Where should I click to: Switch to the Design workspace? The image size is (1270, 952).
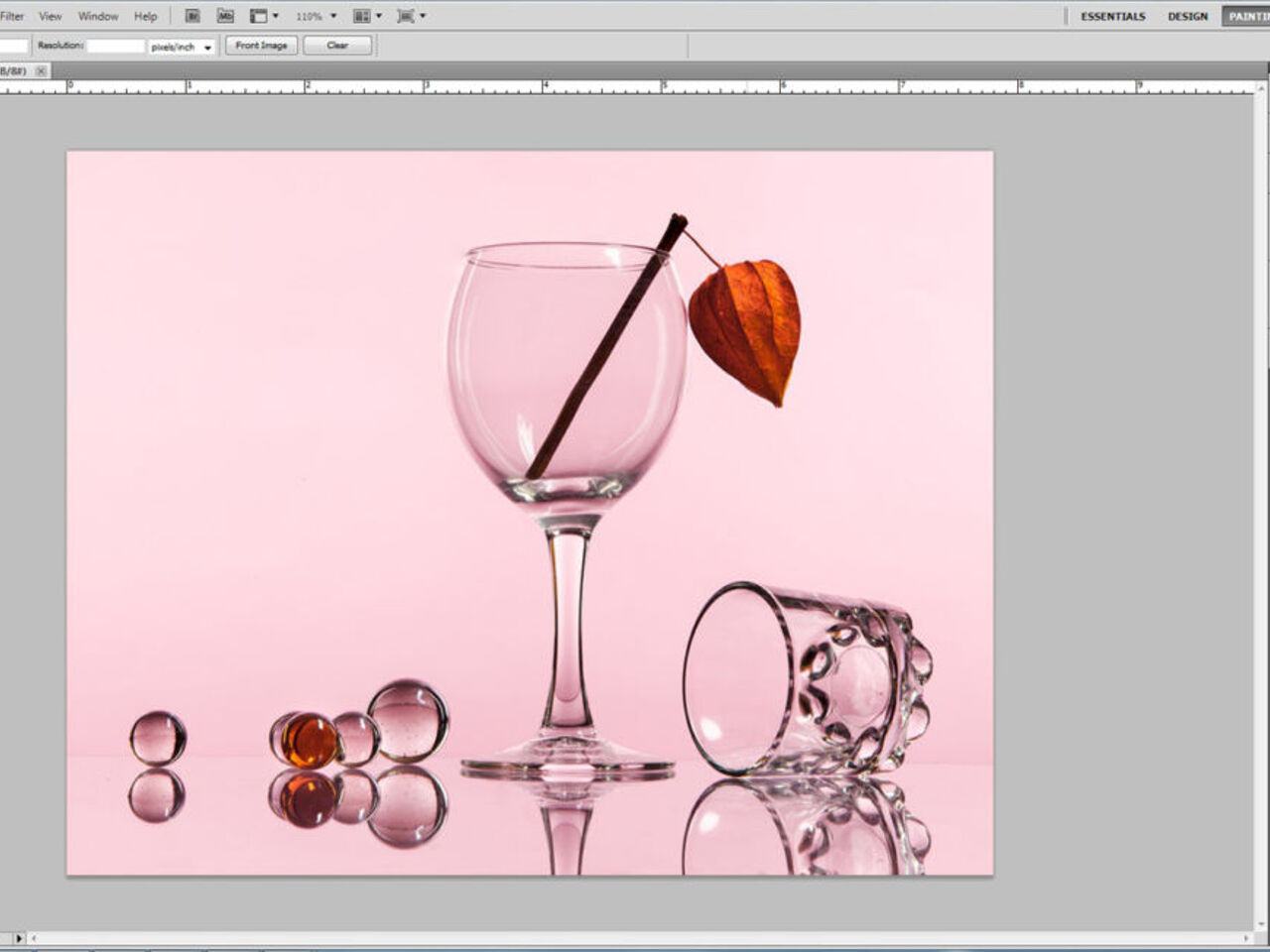1188,16
